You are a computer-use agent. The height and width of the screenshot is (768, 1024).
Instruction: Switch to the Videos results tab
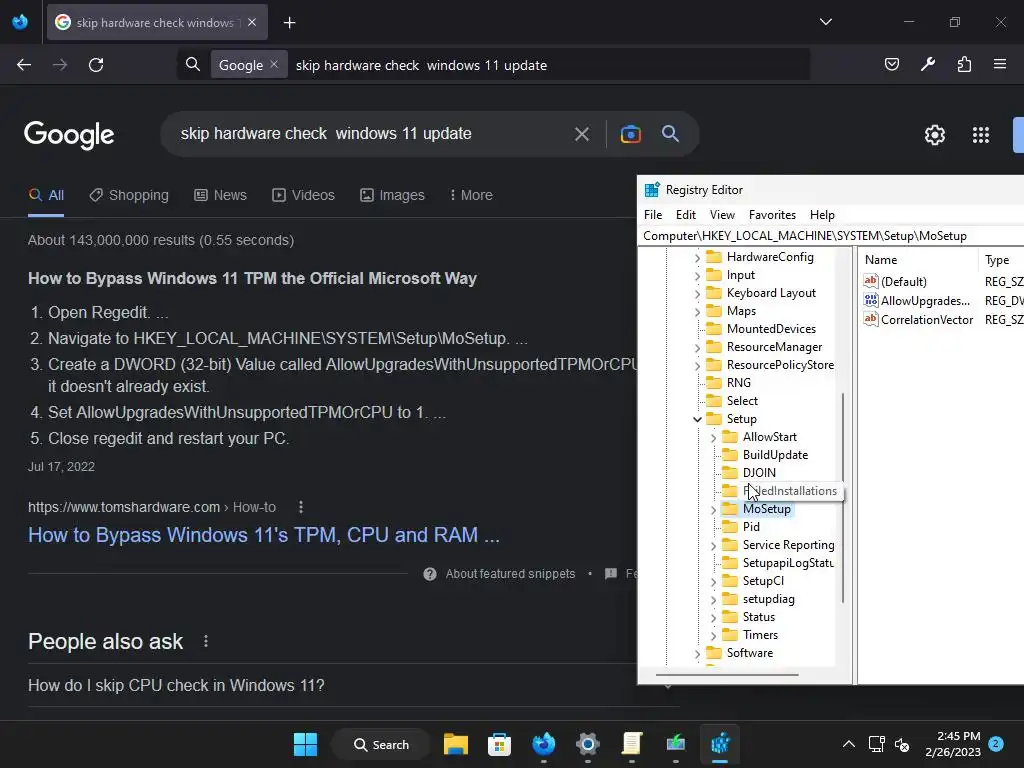coord(304,195)
